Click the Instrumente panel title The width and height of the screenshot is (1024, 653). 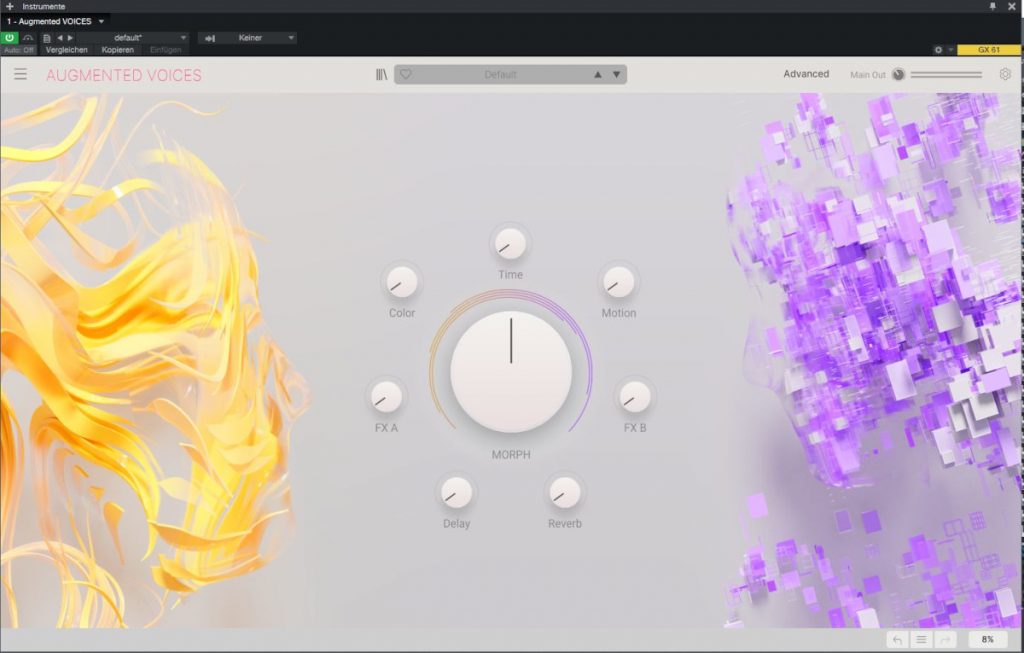click(x=44, y=6)
